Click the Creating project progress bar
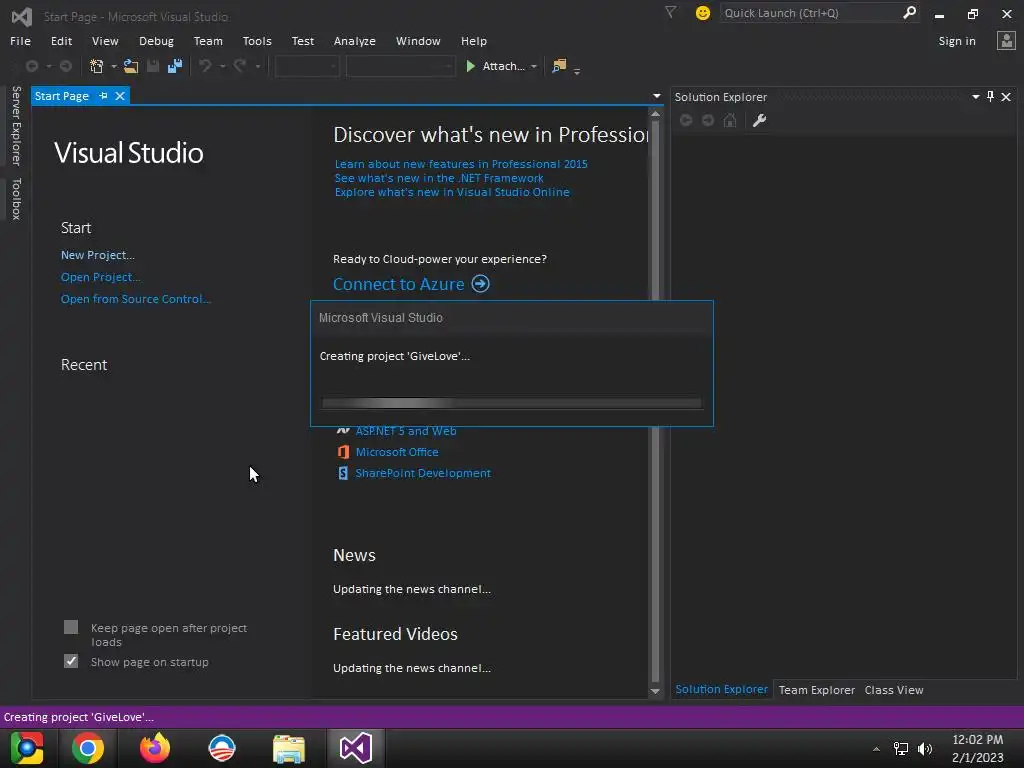Screen dimensions: 1024x768 (512, 404)
